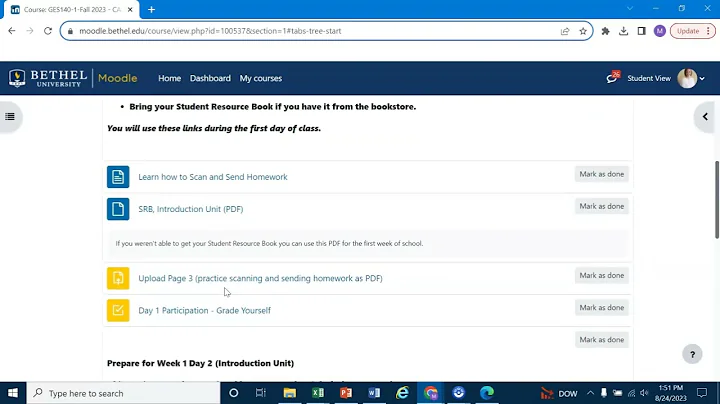
Task: Open the messages notification icon
Action: pos(613,78)
